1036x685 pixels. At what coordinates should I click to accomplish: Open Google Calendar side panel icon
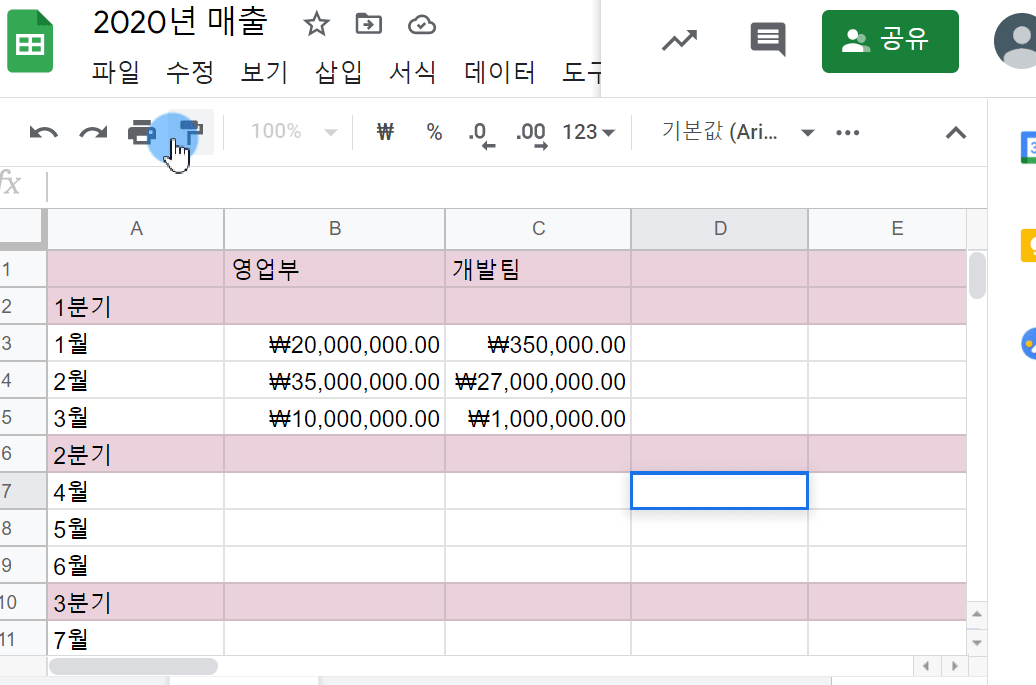coord(1028,147)
